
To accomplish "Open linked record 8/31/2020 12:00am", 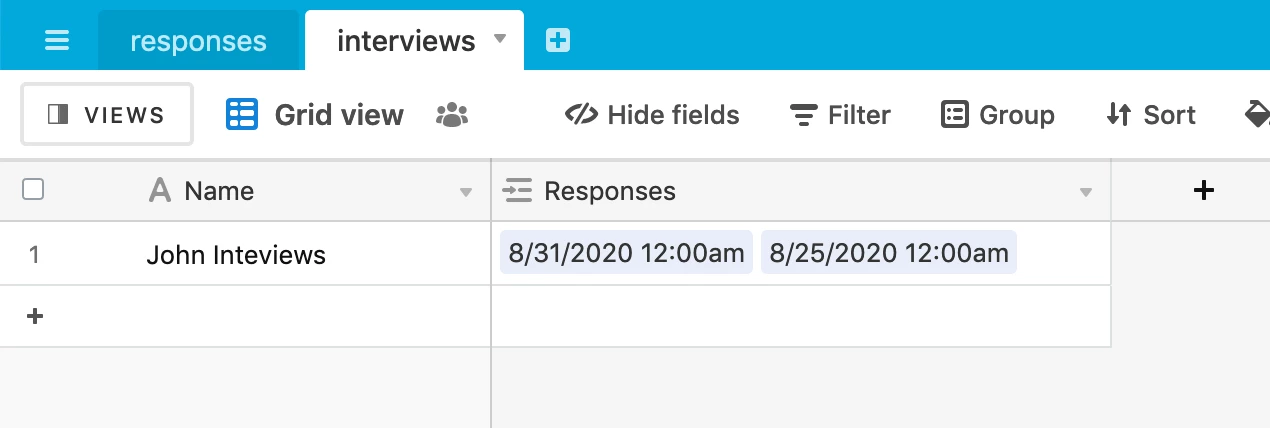I will pos(626,253).
